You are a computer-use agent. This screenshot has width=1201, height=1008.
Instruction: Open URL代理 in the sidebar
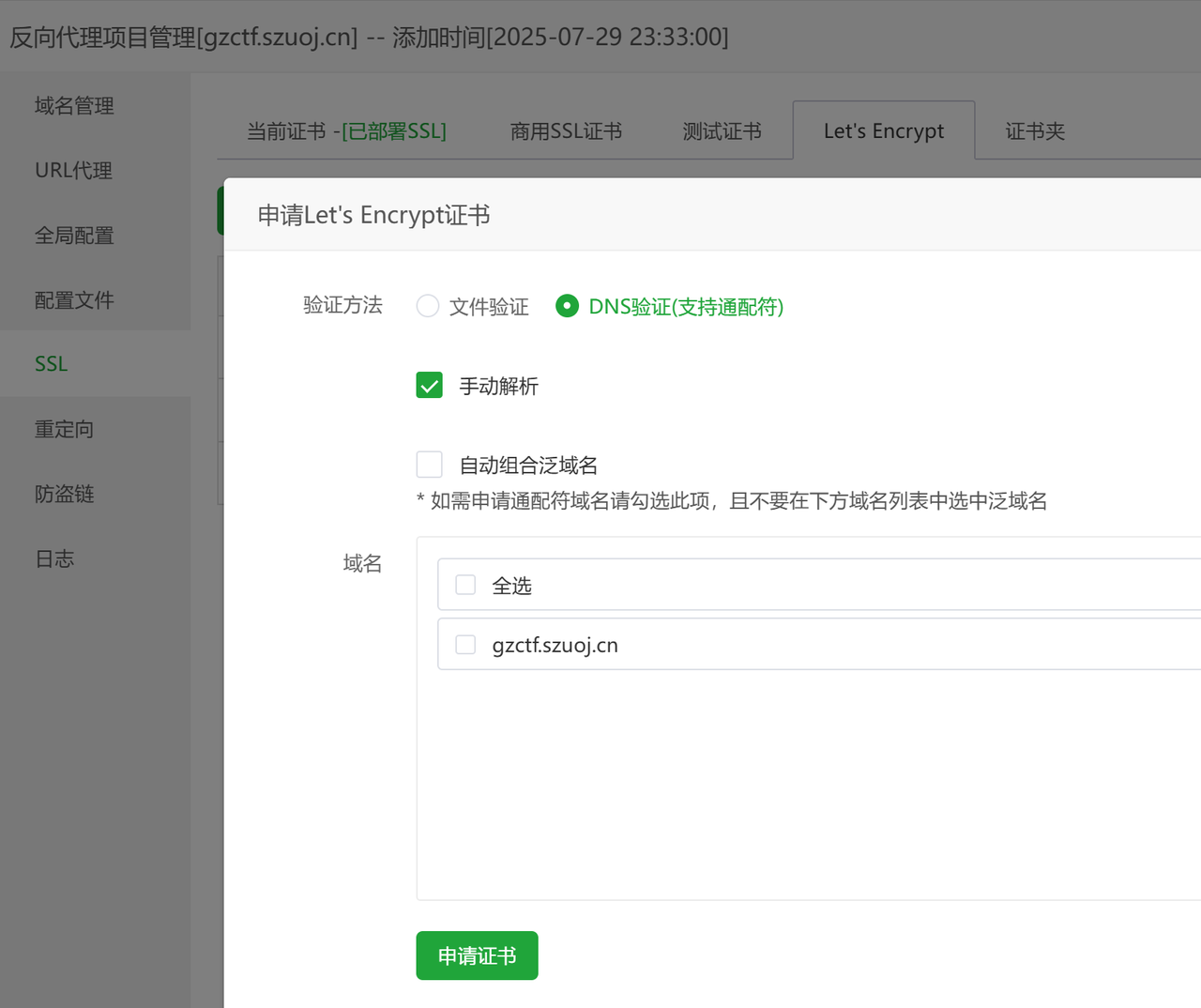click(x=73, y=171)
